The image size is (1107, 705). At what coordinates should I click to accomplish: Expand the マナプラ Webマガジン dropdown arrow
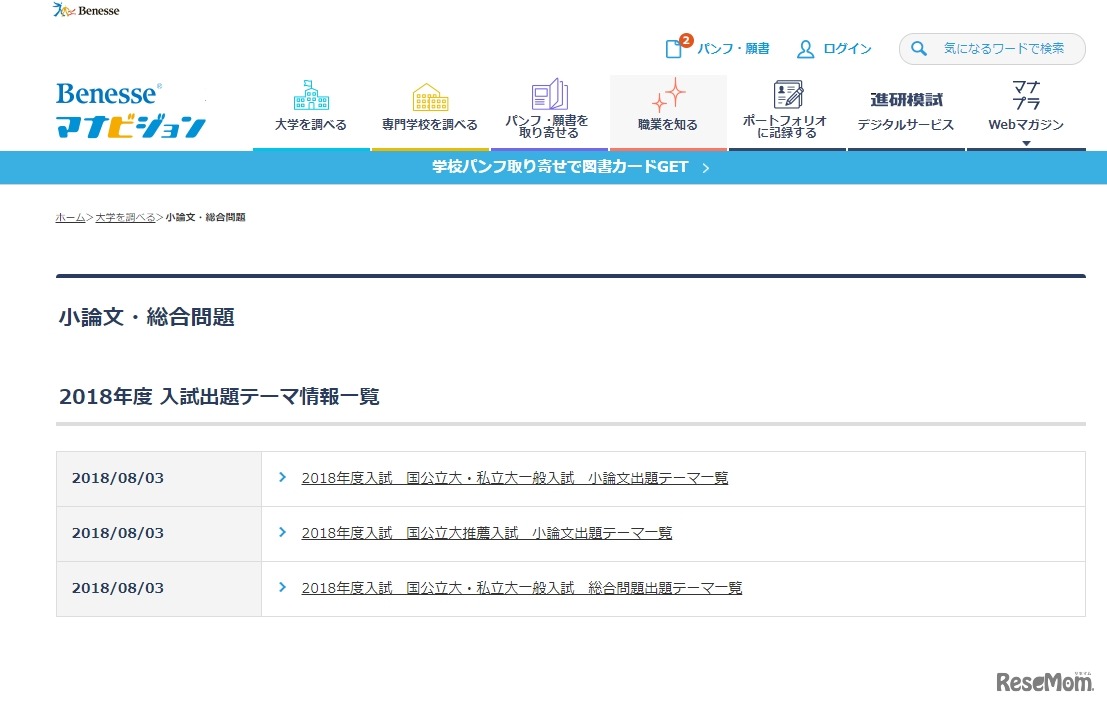1025,143
